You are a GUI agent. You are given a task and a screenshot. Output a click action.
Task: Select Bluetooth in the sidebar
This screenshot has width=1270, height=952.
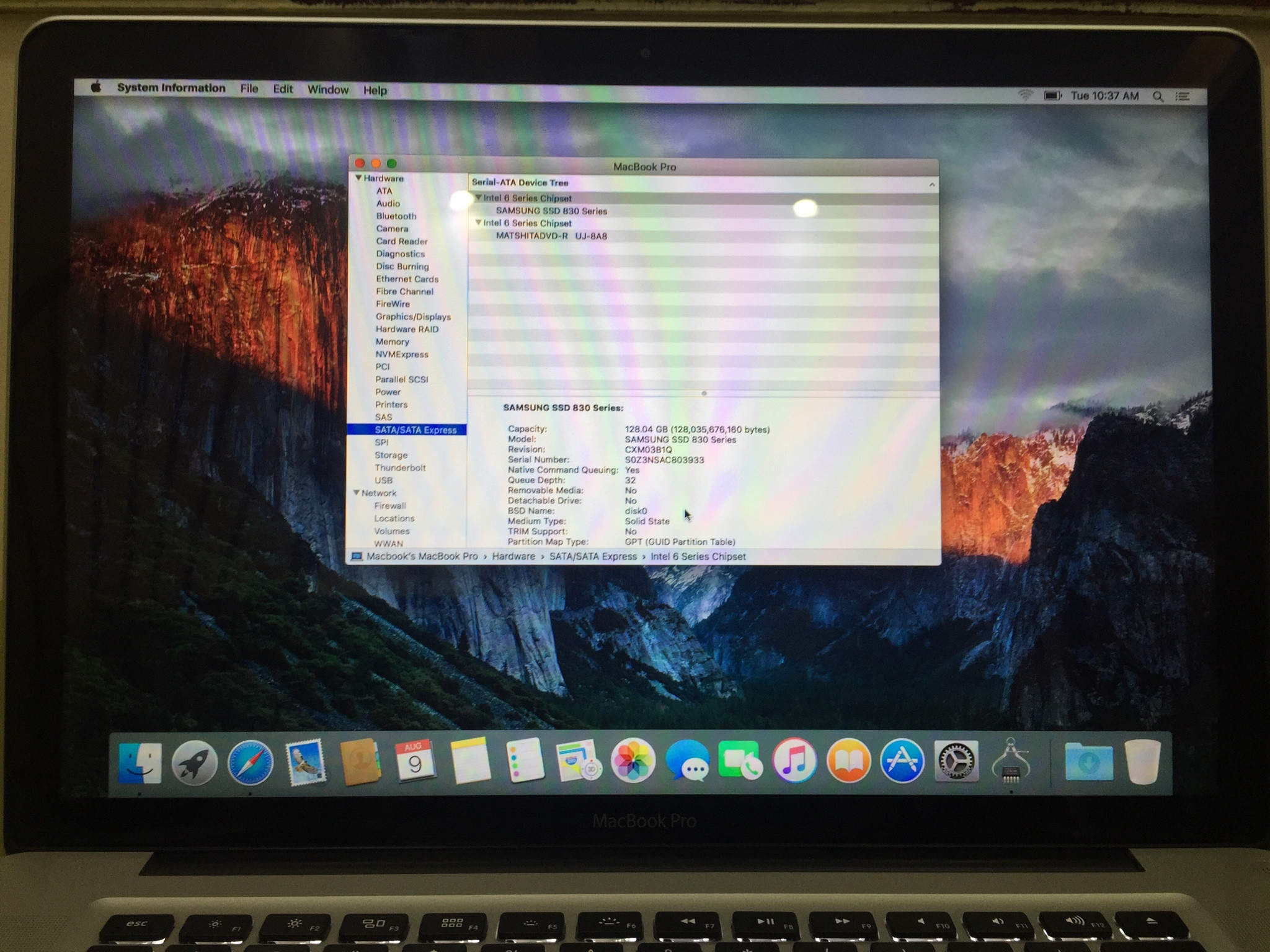[x=396, y=216]
